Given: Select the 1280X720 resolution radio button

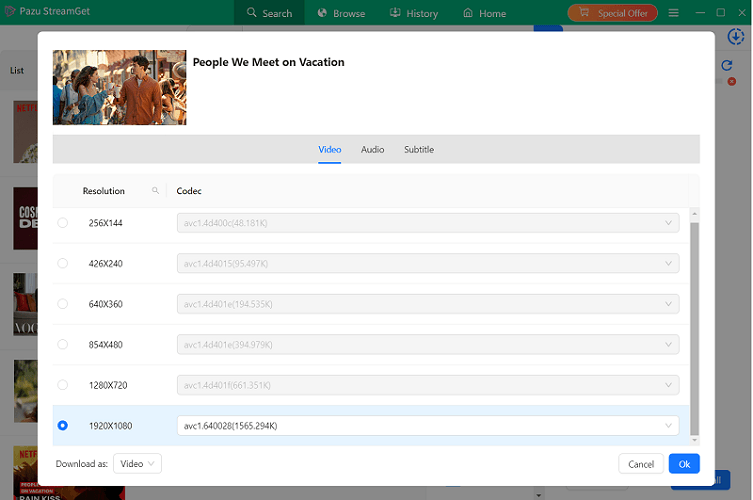Looking at the screenshot, I should point(62,385).
